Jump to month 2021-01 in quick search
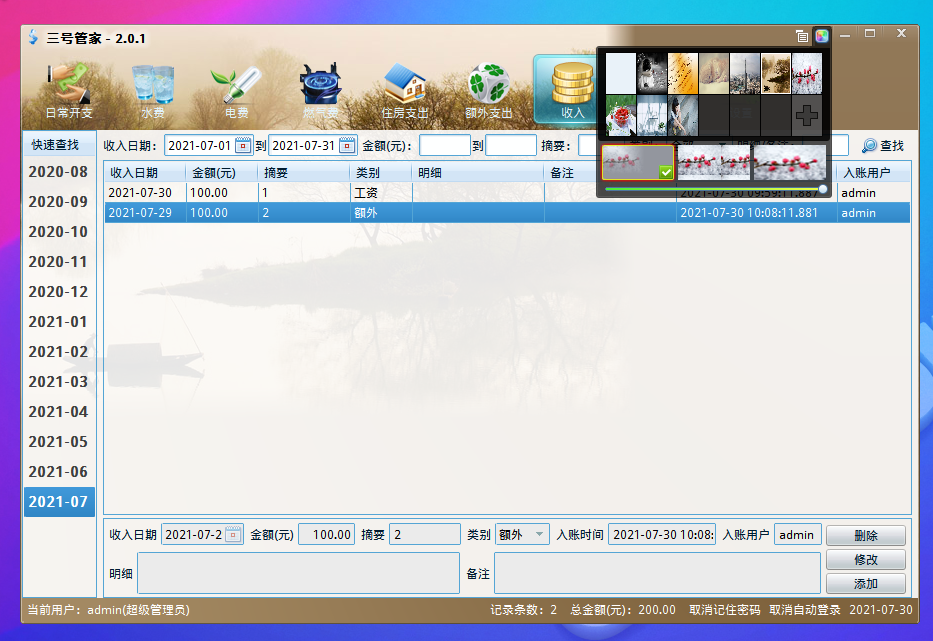 [x=58, y=322]
